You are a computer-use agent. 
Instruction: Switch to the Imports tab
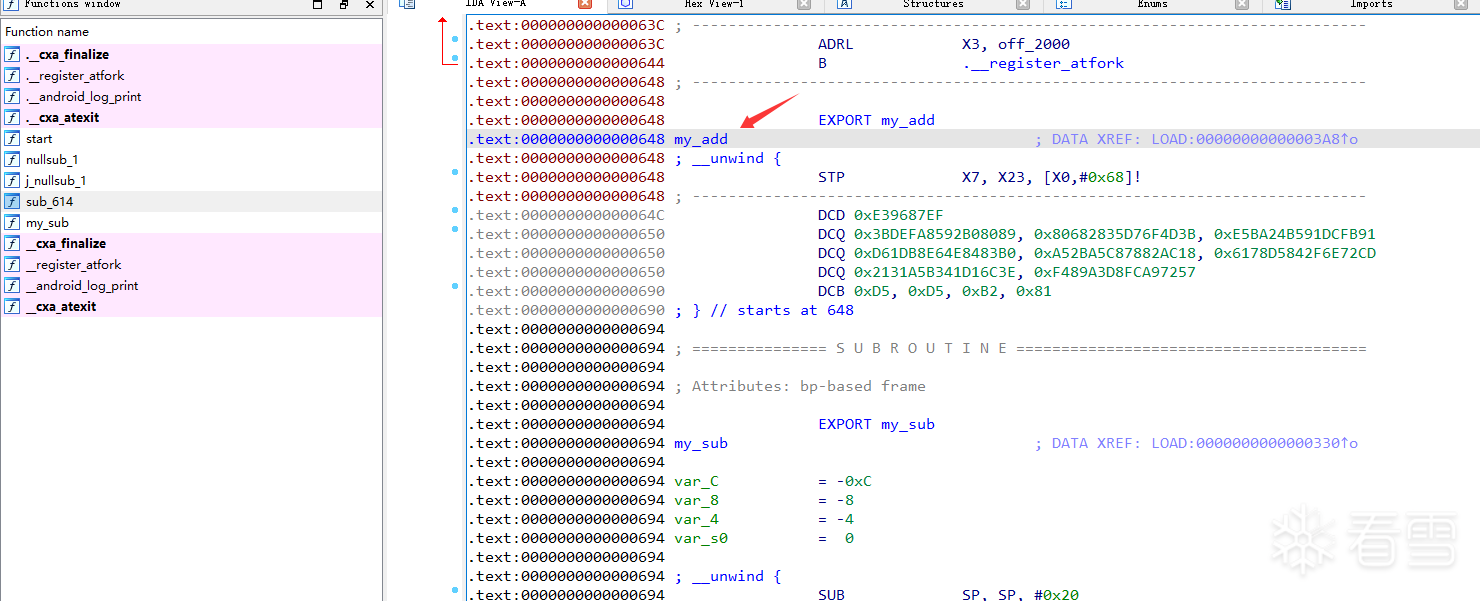point(1371,4)
